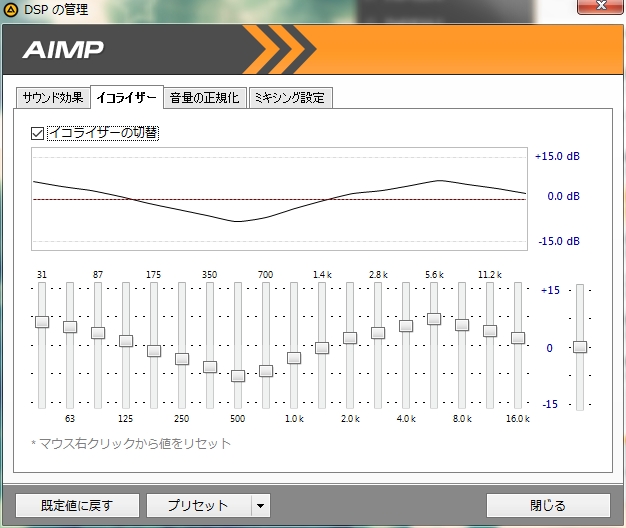Select the イコライザー tab
Viewport: 626px width, 528px height.
[127, 97]
